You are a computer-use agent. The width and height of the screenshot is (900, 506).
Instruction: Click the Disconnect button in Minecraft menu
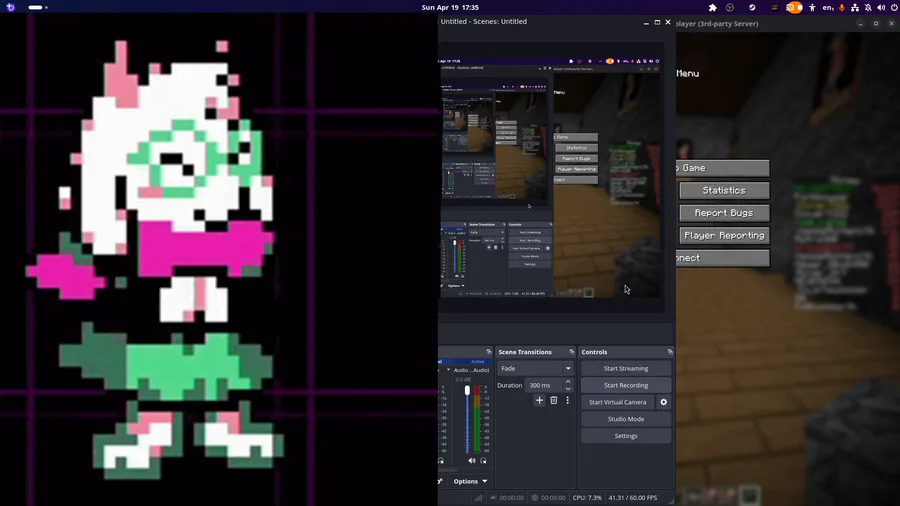(x=723, y=258)
